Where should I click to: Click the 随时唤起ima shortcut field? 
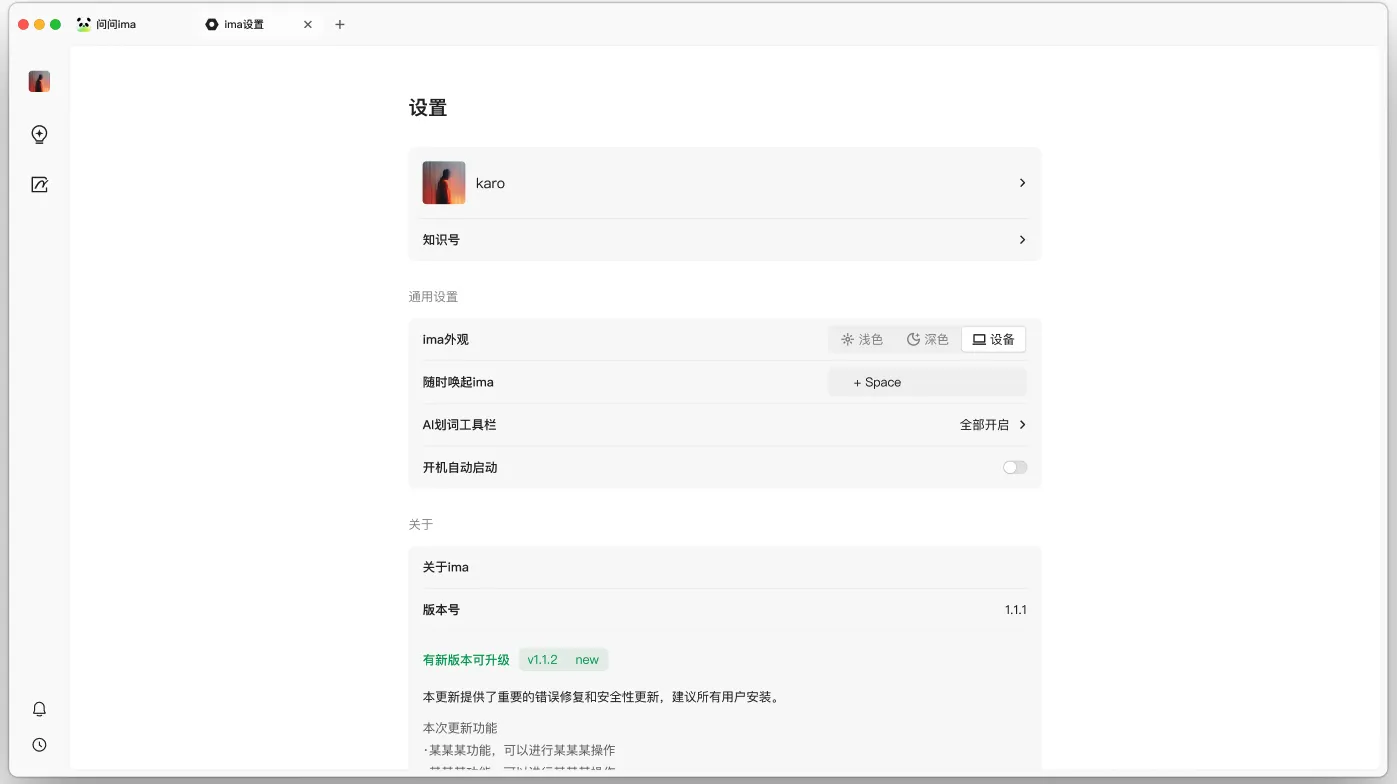point(927,382)
